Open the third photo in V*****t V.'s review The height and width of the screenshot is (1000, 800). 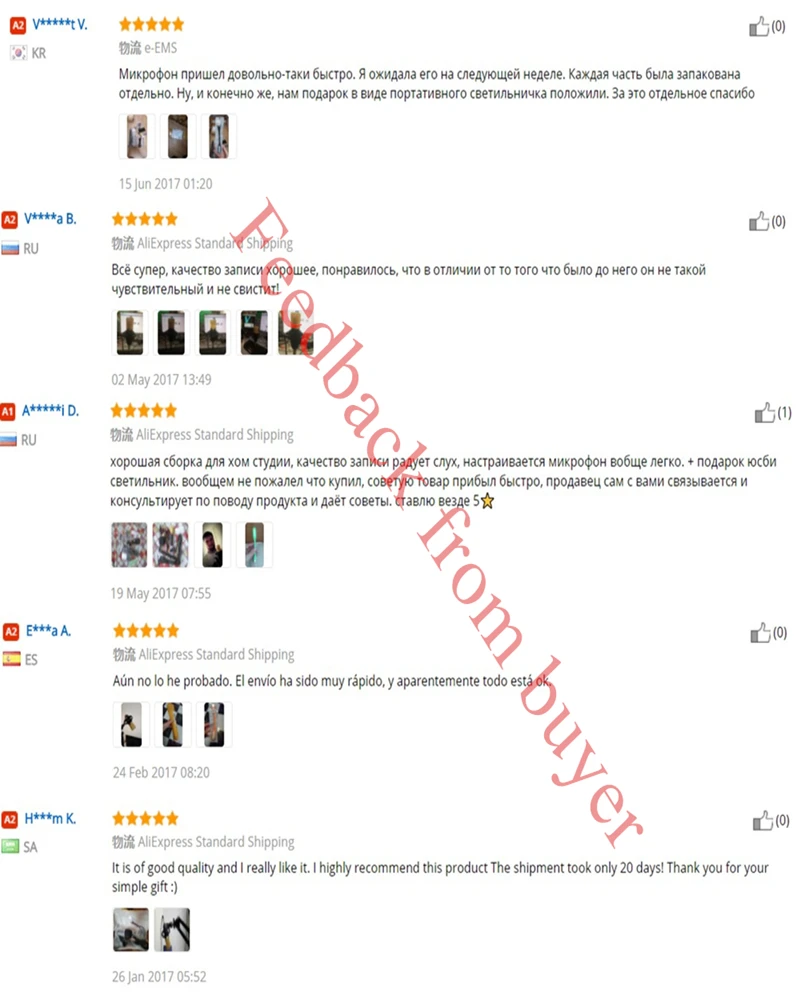click(219, 136)
